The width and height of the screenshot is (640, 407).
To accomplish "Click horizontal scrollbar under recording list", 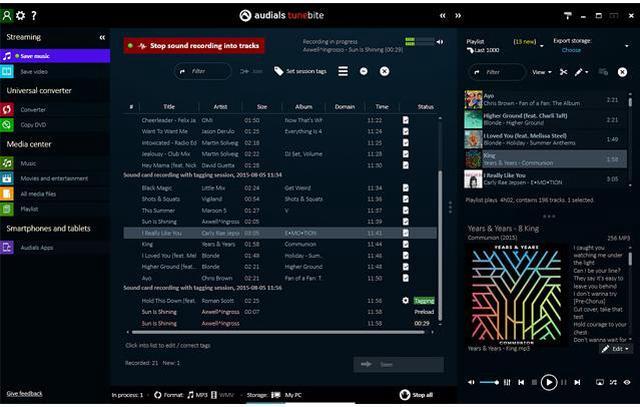I will [x=278, y=332].
